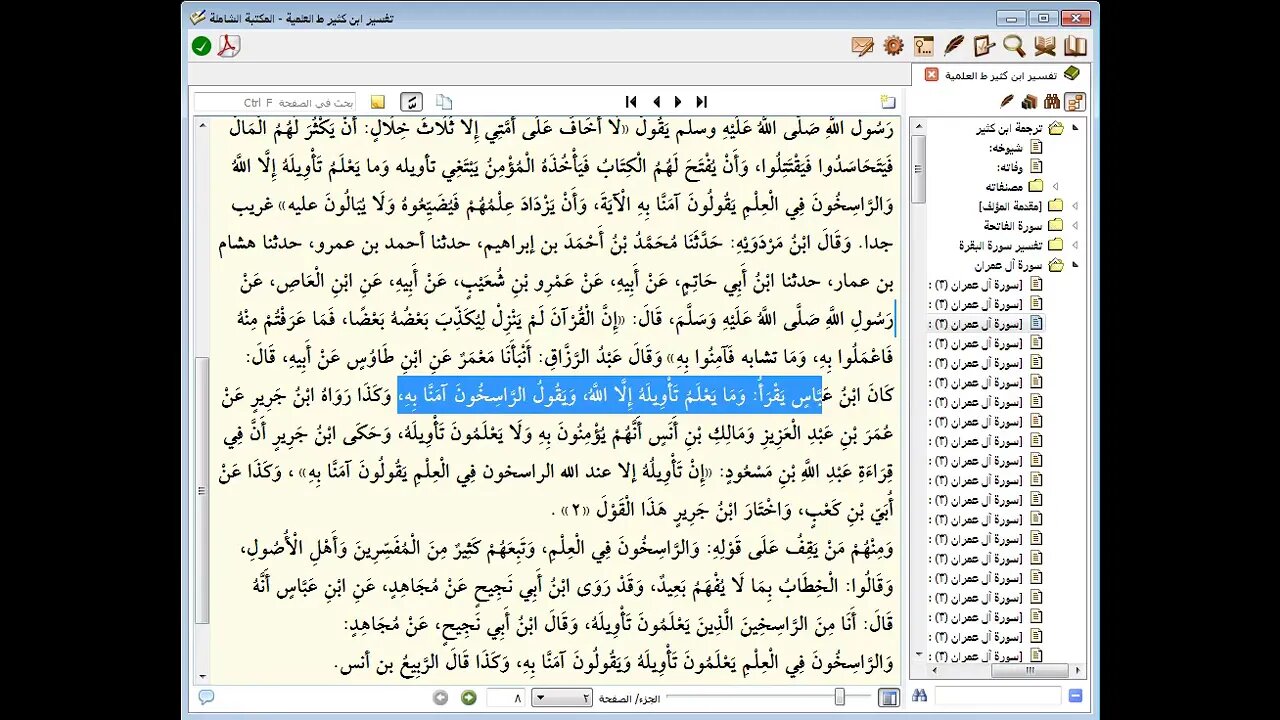
Task: Open the library open-book icon
Action: pos(1075,46)
